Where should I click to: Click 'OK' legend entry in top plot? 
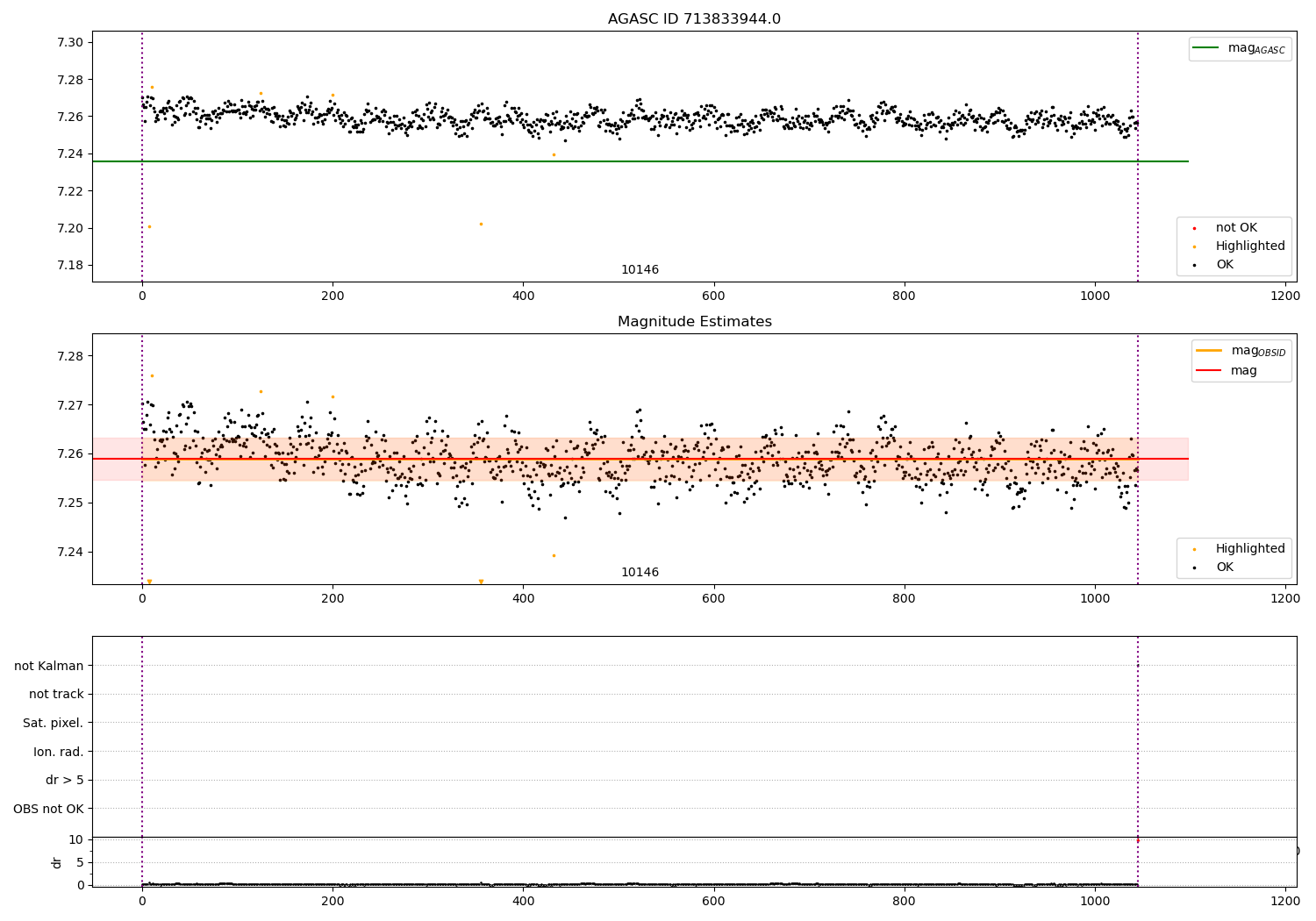(x=1224, y=265)
